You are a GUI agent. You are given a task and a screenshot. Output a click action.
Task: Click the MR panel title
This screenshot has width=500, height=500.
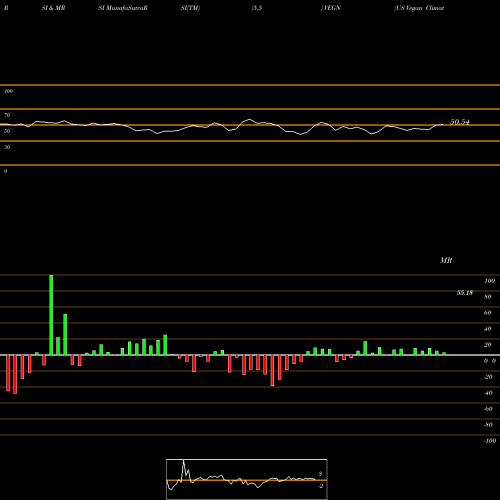tap(446, 260)
